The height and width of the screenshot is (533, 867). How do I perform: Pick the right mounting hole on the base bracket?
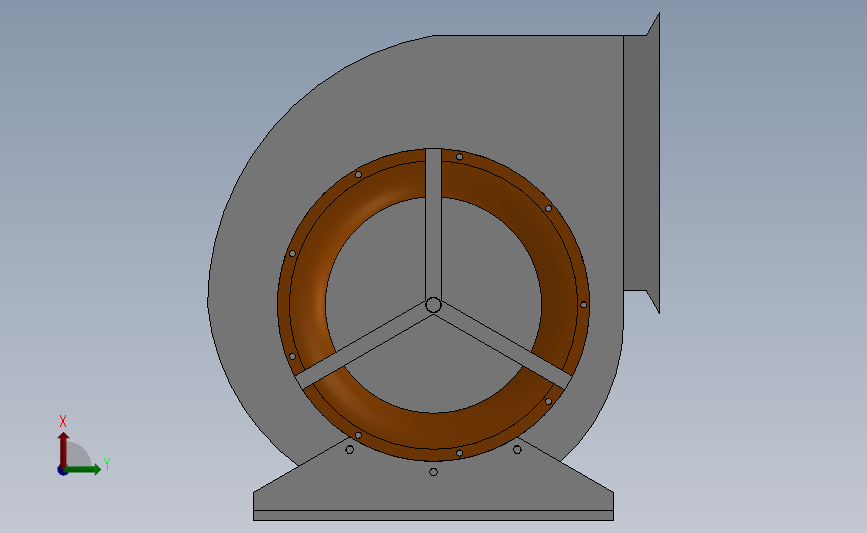pos(517,450)
